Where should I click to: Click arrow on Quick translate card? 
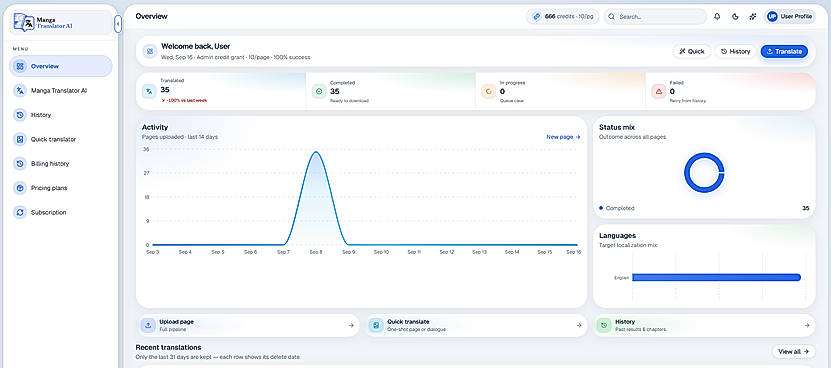point(579,326)
